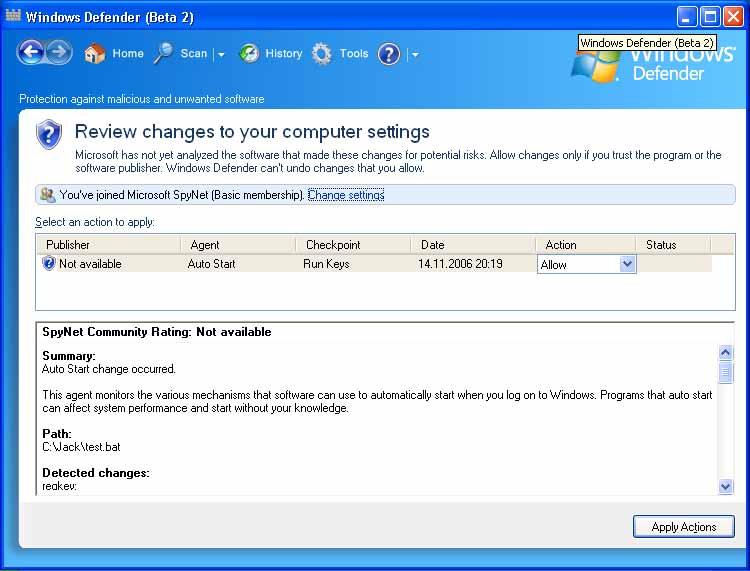
Task: Sort list by the Publisher column header
Action: [x=109, y=244]
